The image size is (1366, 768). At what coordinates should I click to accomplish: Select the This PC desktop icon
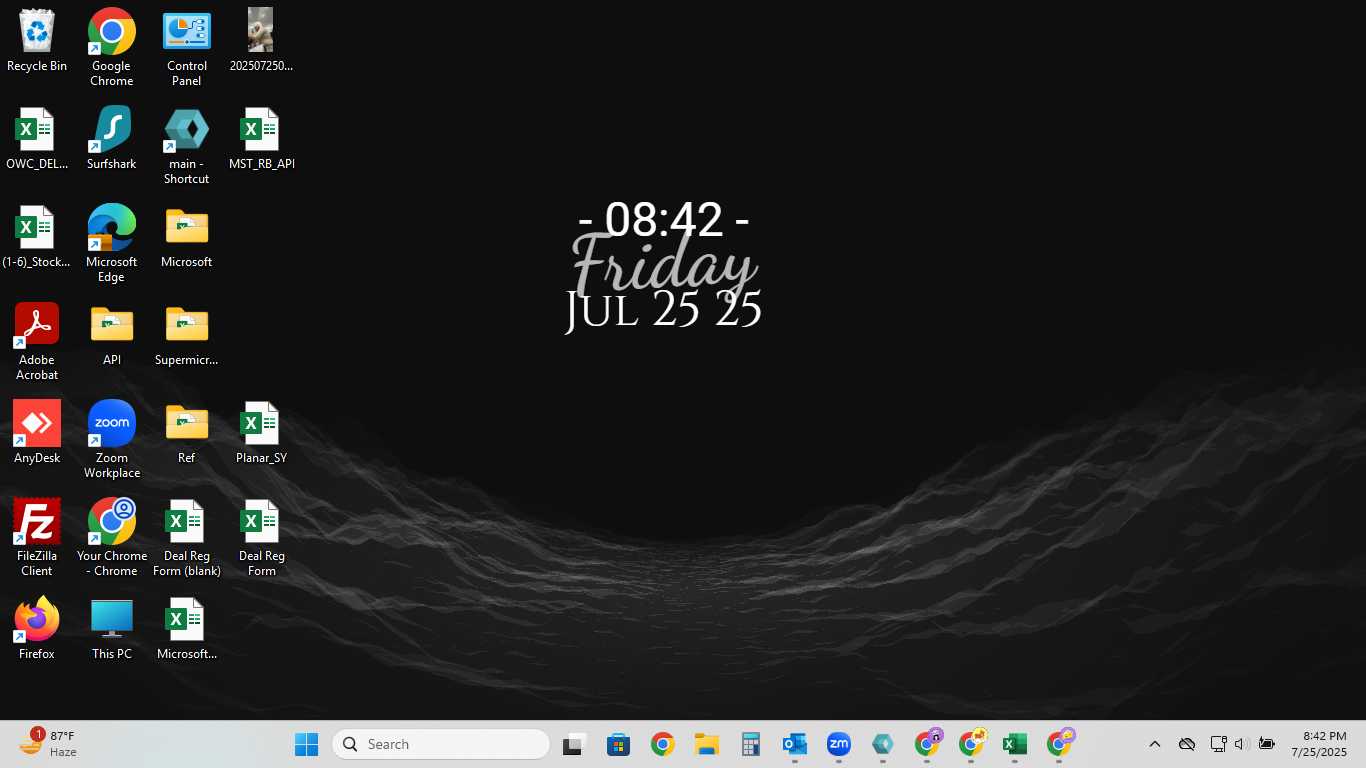pyautogui.click(x=112, y=629)
